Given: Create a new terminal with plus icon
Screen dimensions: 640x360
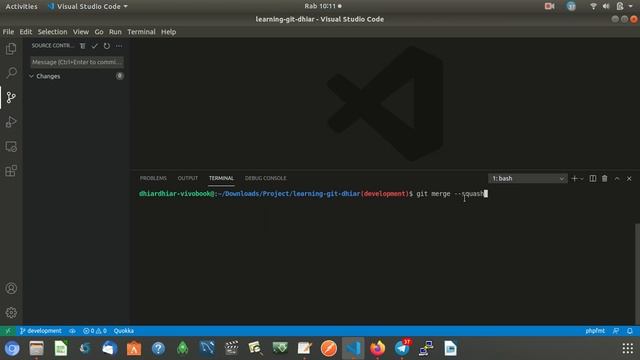Looking at the screenshot, I should (574, 179).
